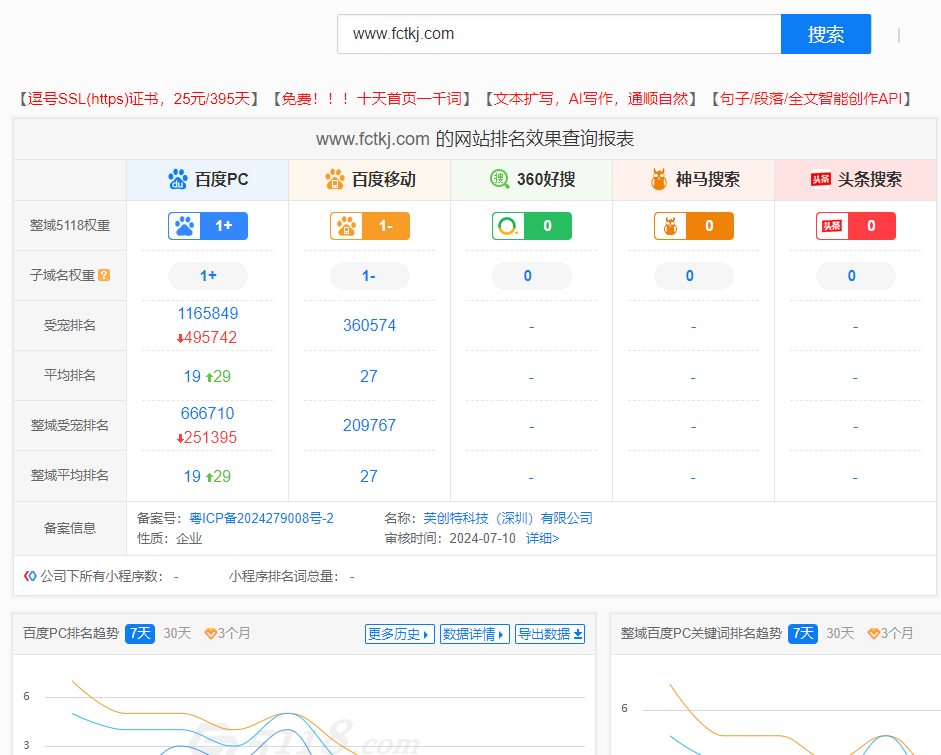Click the diamond VIP icon before 3个月 in 百度PC排名趋势
The image size is (941, 755).
pyautogui.click(x=211, y=634)
